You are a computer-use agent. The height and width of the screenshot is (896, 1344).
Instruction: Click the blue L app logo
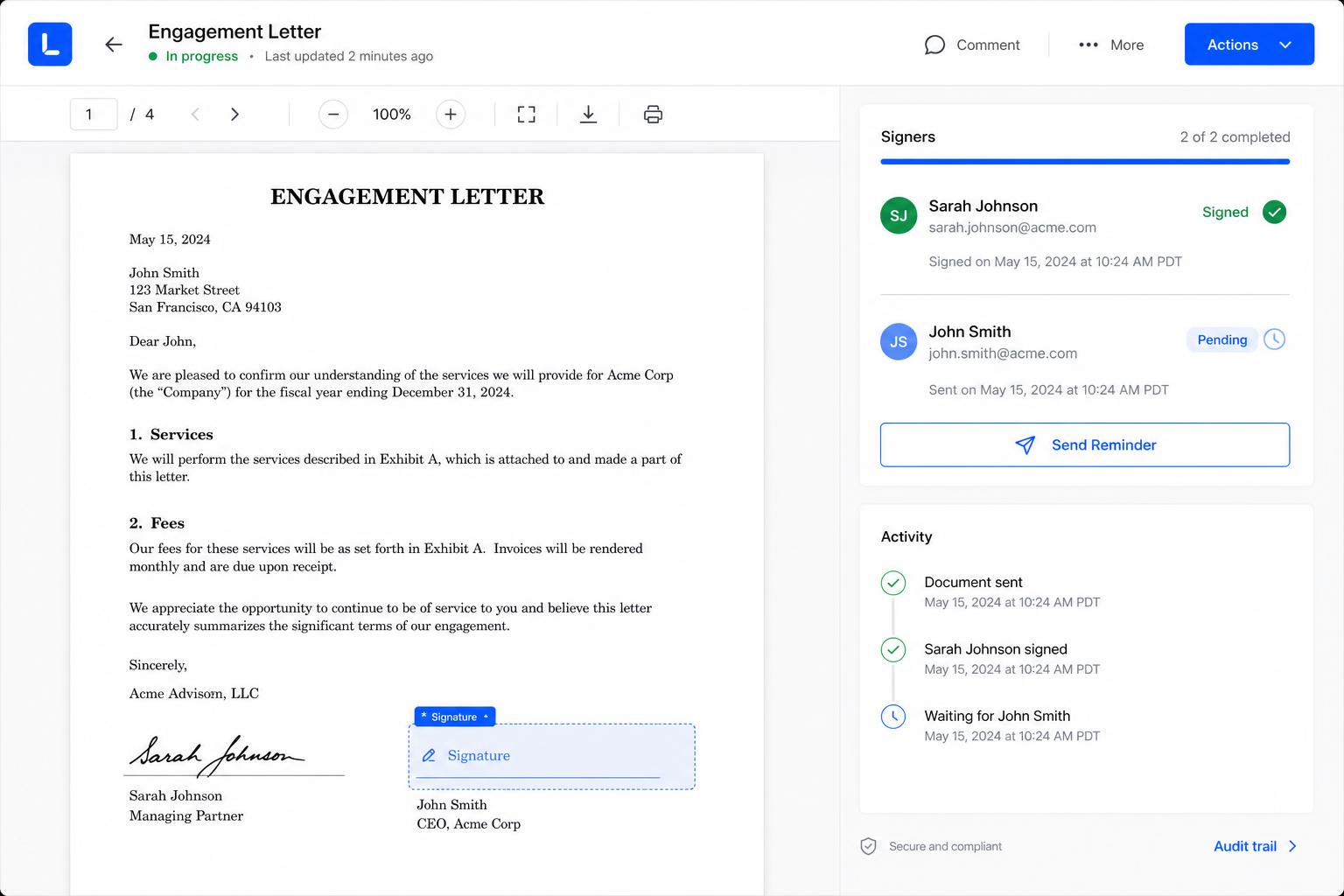coord(50,44)
